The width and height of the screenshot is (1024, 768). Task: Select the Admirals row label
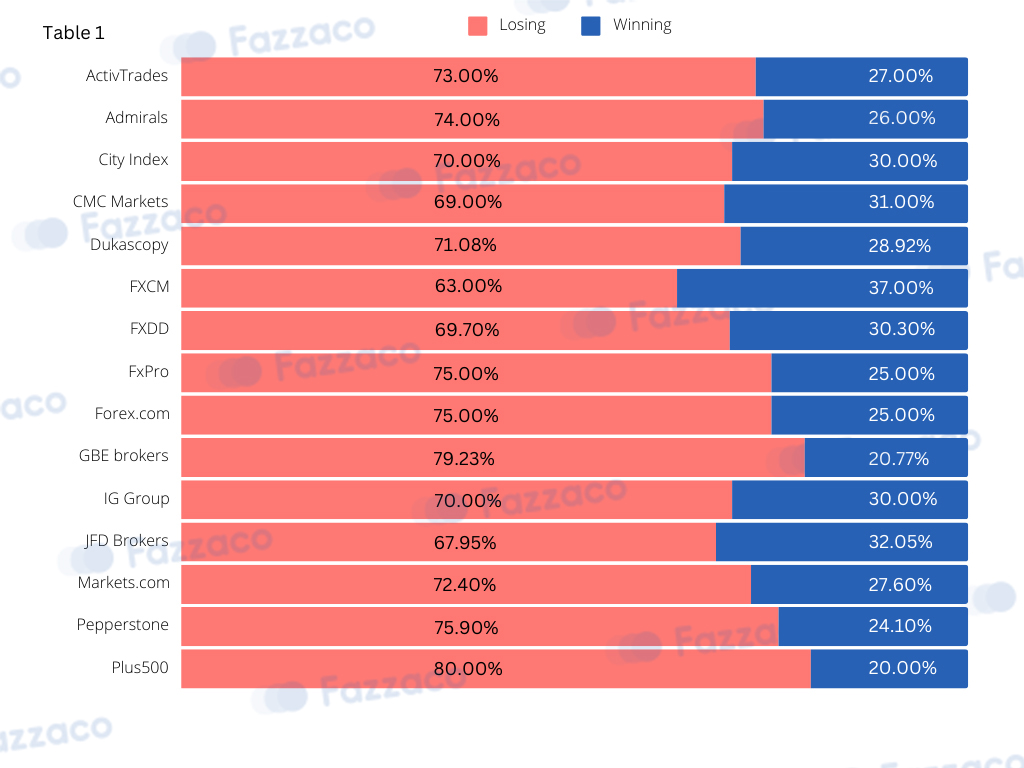(136, 118)
